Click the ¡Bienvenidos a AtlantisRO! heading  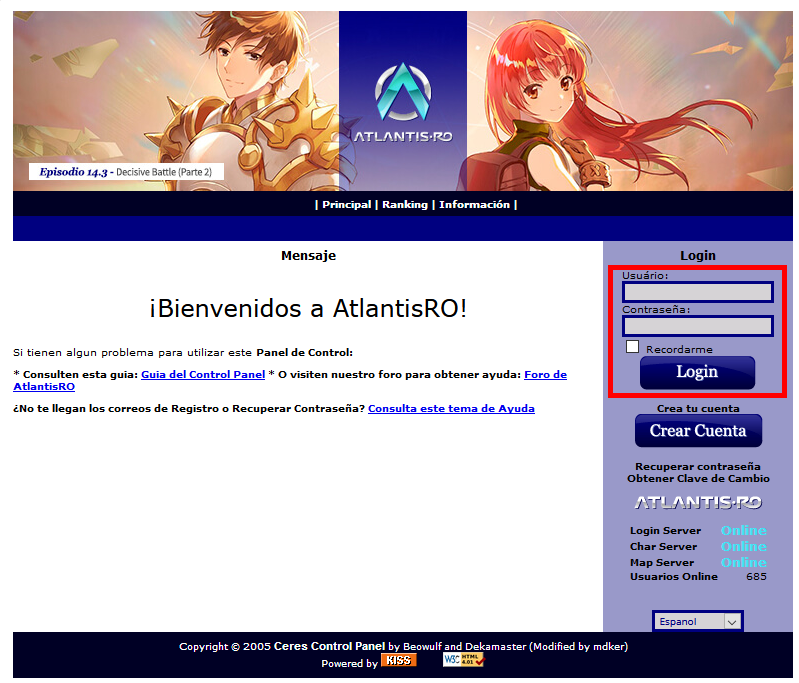(308, 308)
